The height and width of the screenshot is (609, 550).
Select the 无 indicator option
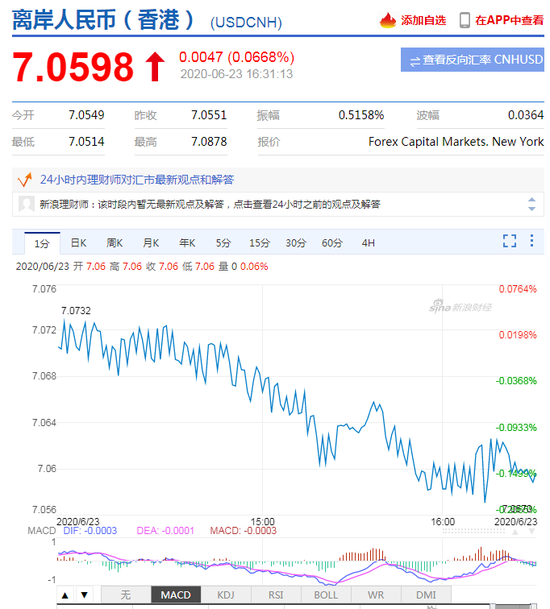126,595
